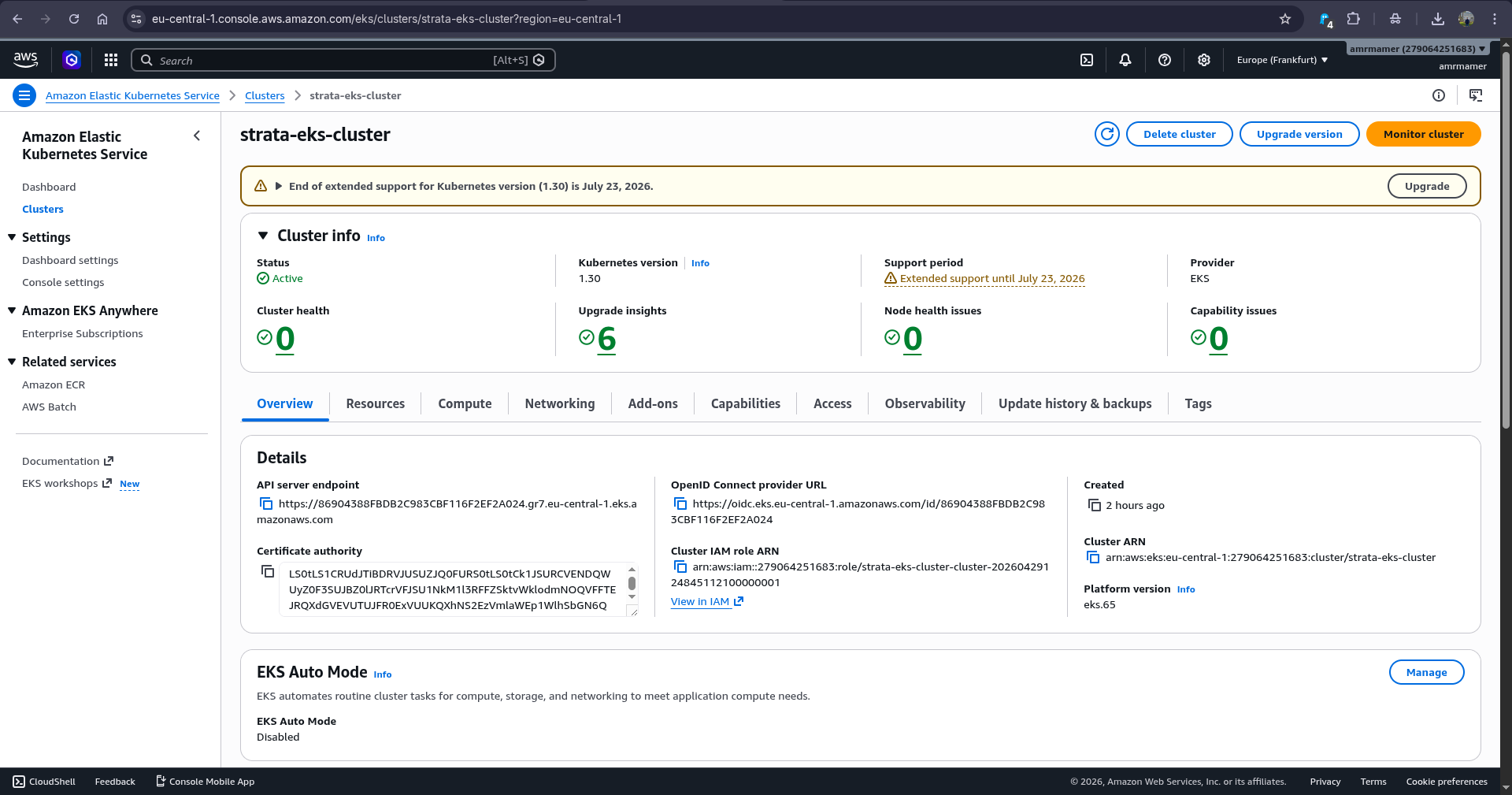
Task: Open the services grid menu icon
Action: coord(111,60)
